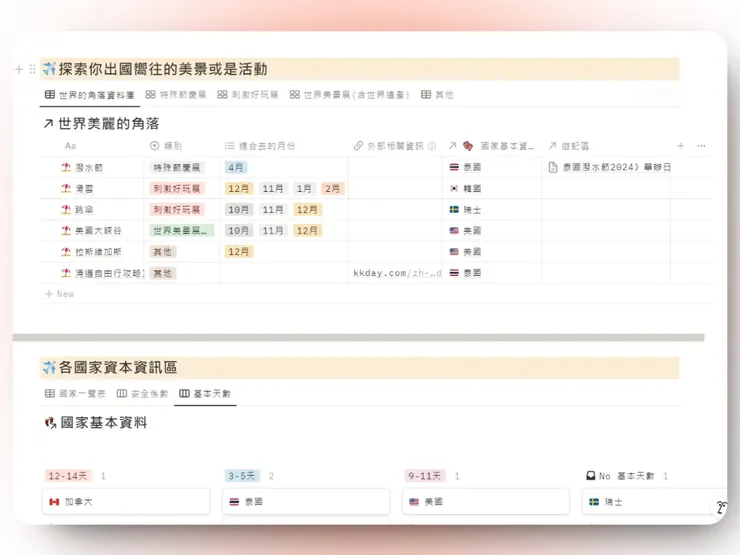Select the 基本天數 board tab
Screen dimensions: 740x555
pos(205,394)
